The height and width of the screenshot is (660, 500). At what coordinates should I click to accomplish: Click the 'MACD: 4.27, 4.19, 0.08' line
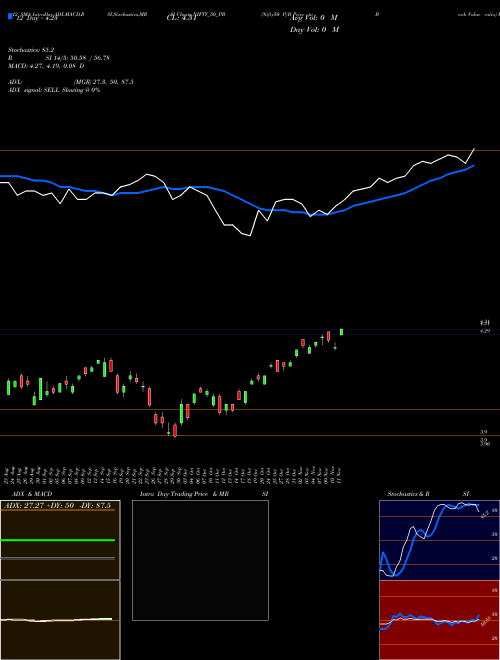click(46, 66)
